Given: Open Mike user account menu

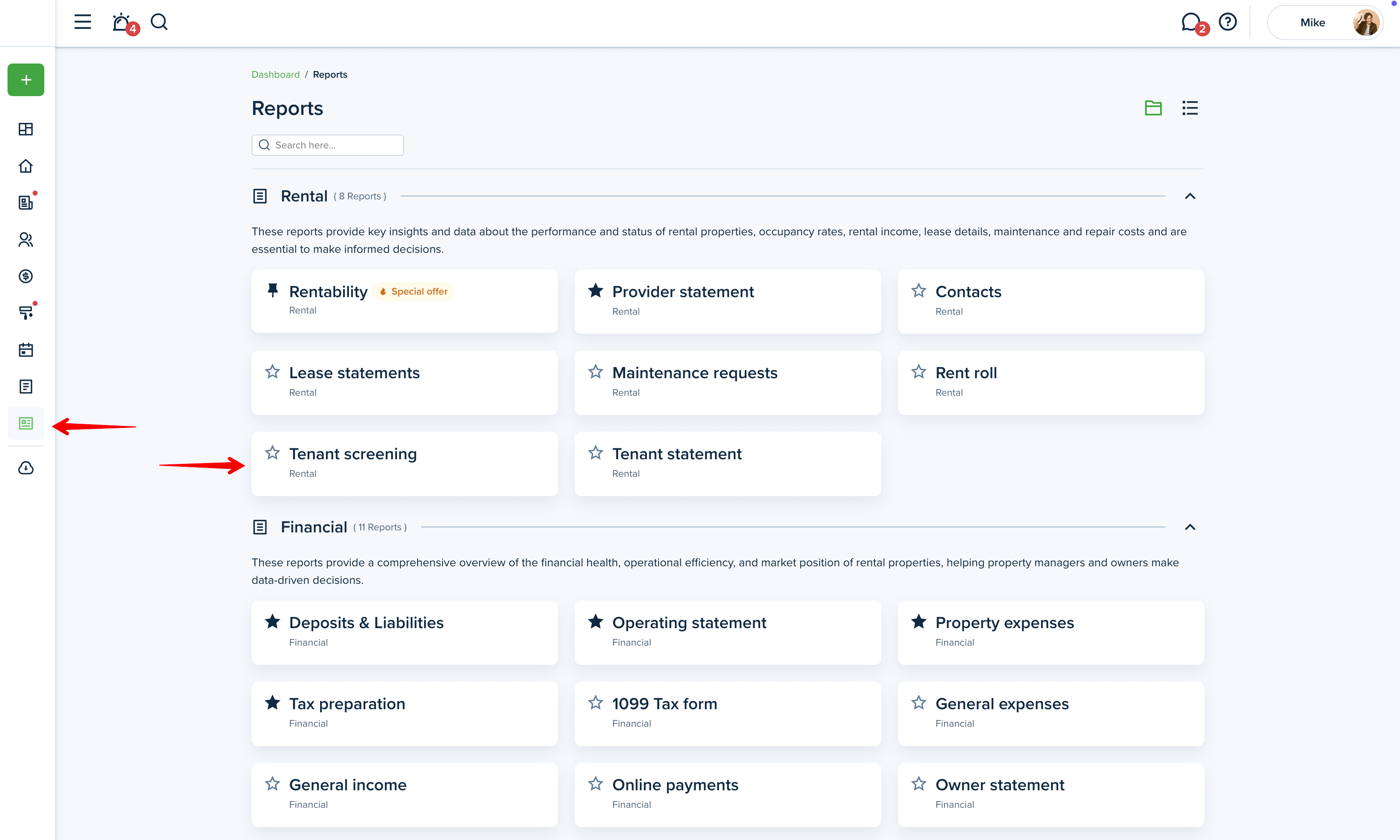Looking at the screenshot, I should pyautogui.click(x=1324, y=23).
